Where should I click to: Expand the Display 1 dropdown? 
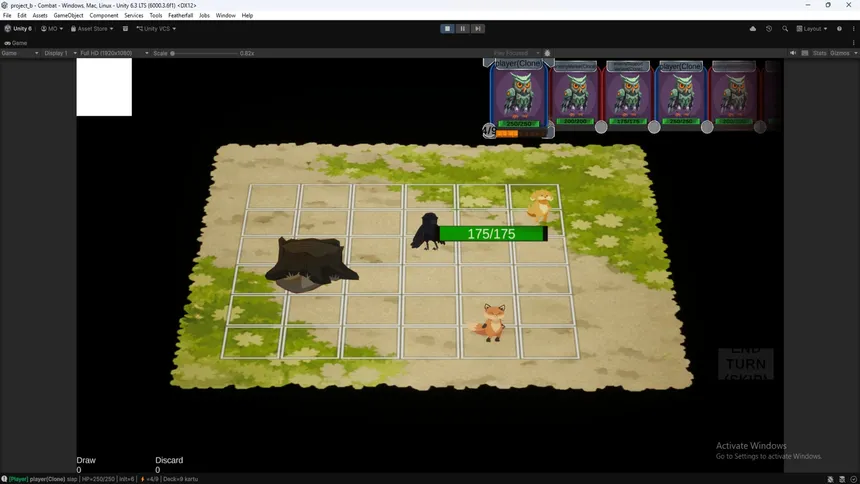pyautogui.click(x=56, y=53)
